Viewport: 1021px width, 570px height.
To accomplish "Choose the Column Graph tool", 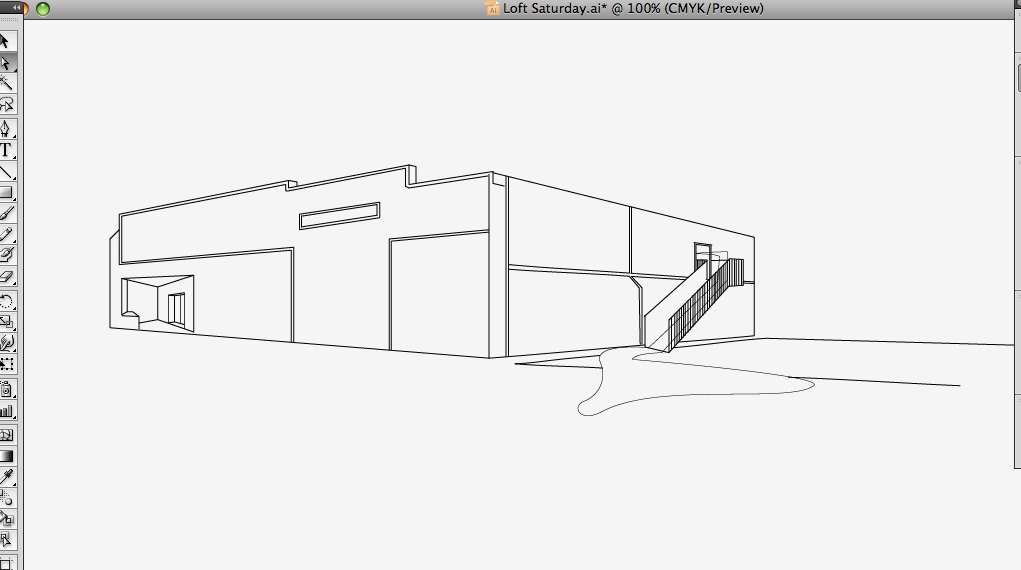I will pos(6,410).
